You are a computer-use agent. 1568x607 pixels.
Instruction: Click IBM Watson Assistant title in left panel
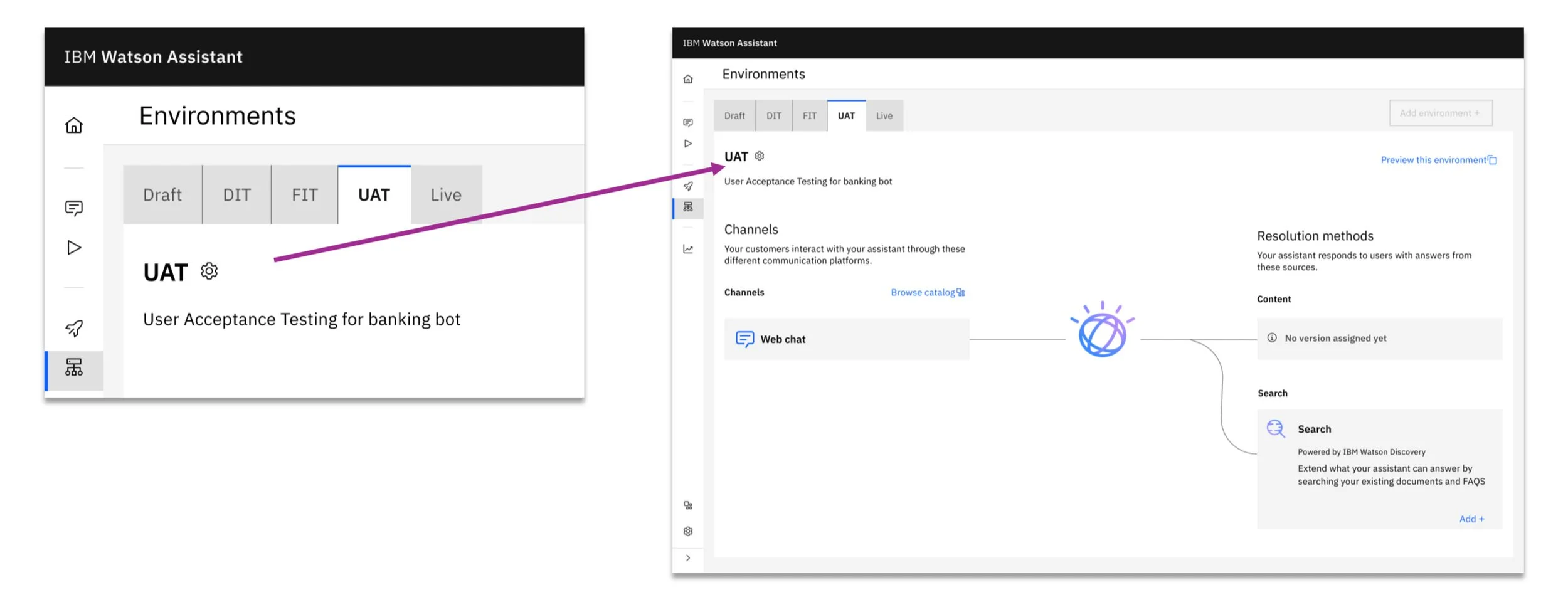click(153, 57)
